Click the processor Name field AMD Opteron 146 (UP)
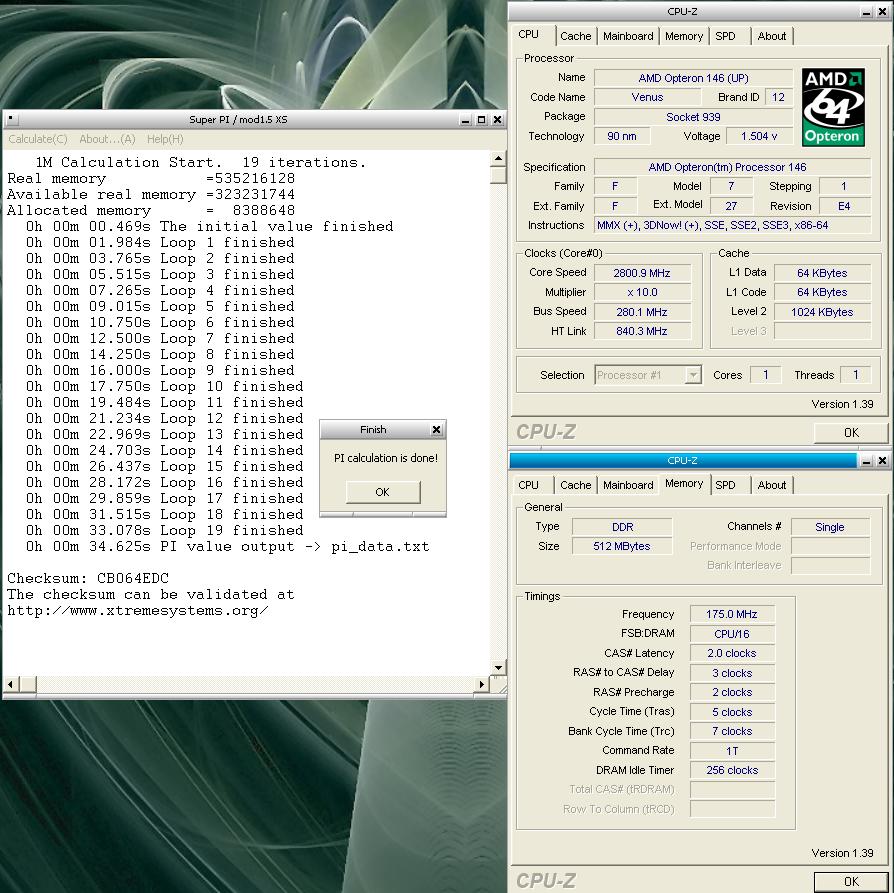This screenshot has width=894, height=893. coord(693,78)
